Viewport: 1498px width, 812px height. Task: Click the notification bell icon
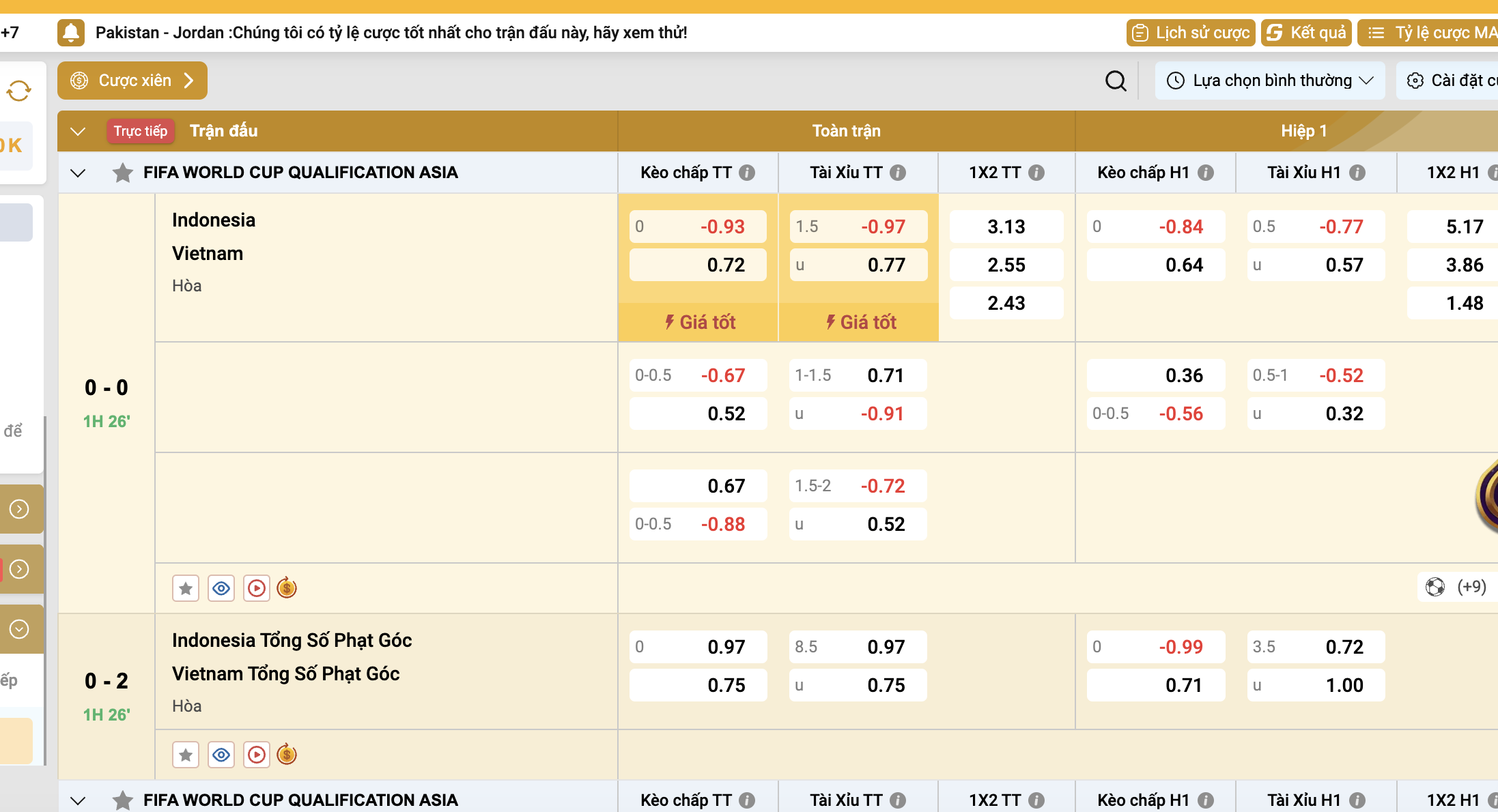(x=71, y=33)
